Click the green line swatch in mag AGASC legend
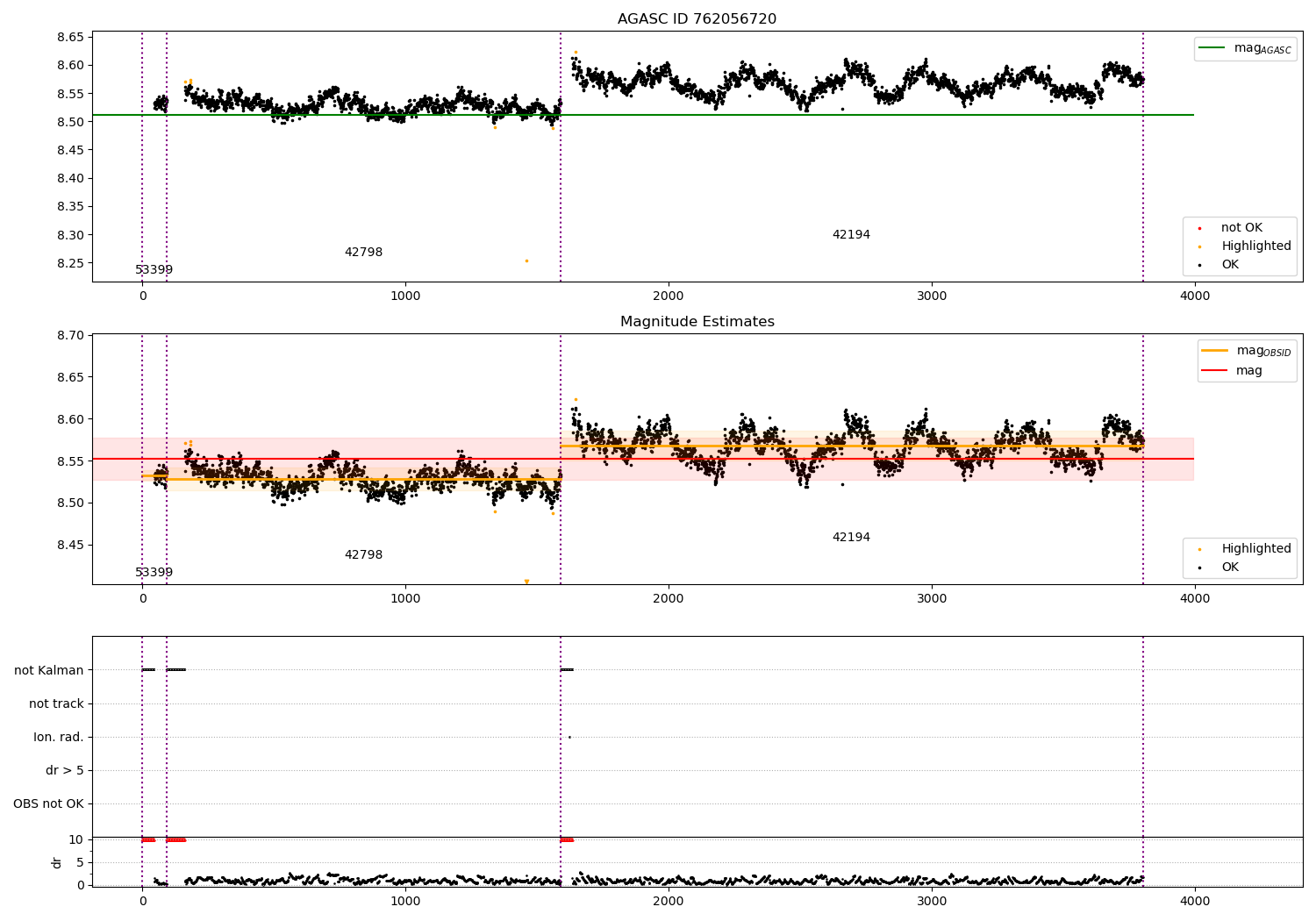This screenshot has height=921, width=1316. [1212, 48]
